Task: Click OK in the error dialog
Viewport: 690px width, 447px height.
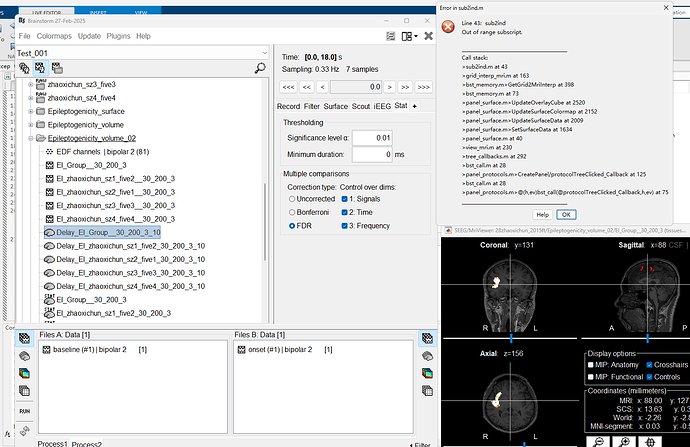Action: (566, 214)
